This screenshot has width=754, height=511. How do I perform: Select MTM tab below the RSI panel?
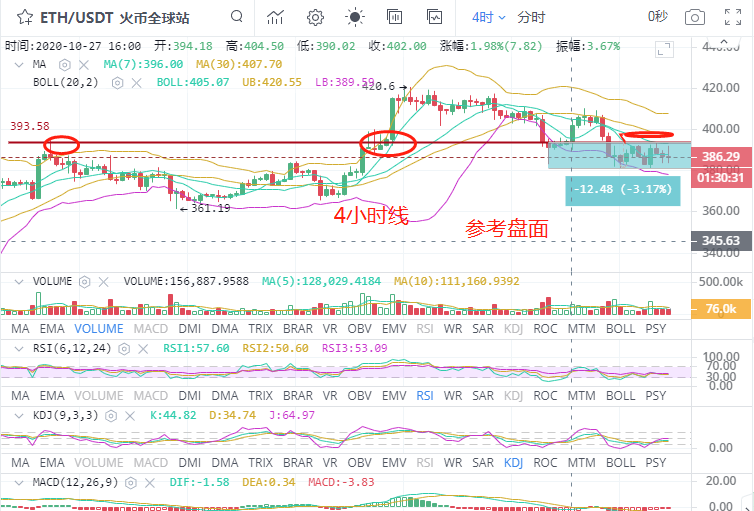(x=581, y=396)
